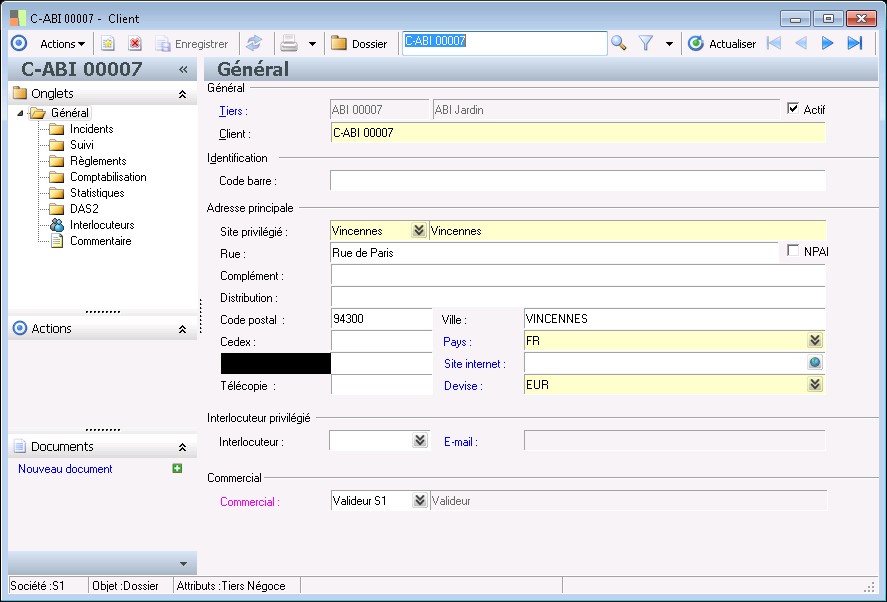
Task: Click into the Code barre input field
Action: (x=577, y=181)
